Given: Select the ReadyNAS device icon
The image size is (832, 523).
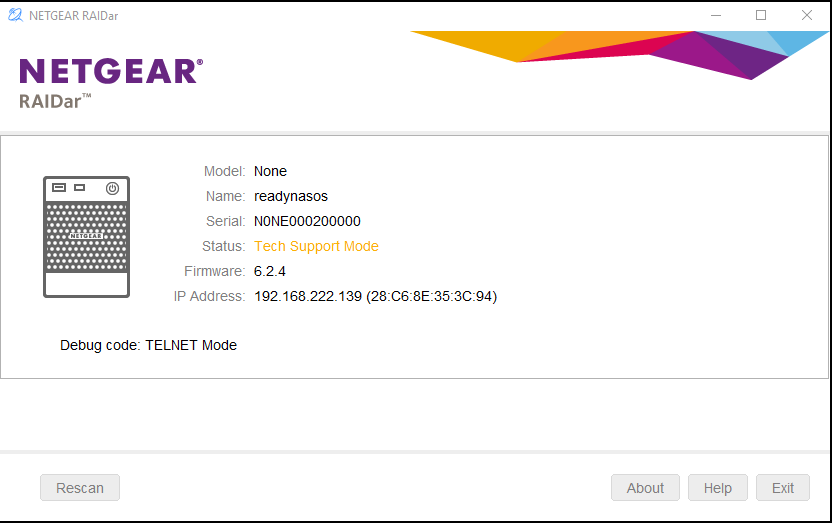Looking at the screenshot, I should 86,237.
